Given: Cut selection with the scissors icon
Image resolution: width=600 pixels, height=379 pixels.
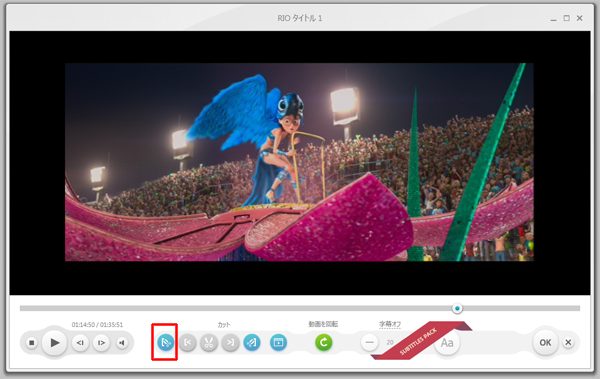Looking at the screenshot, I should pos(209,342).
